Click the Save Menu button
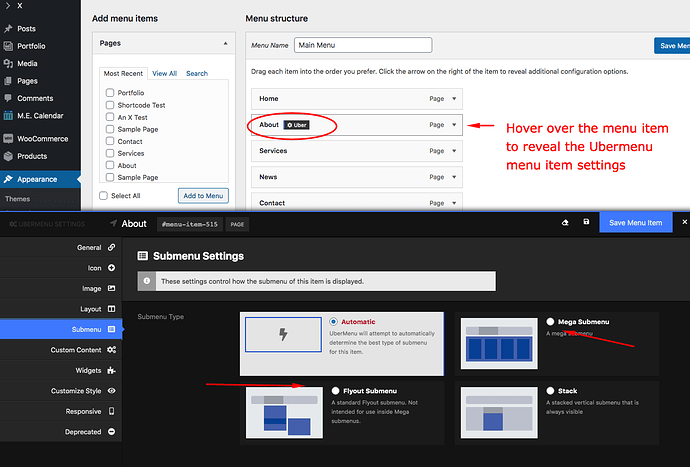This screenshot has width=690, height=467. point(672,46)
